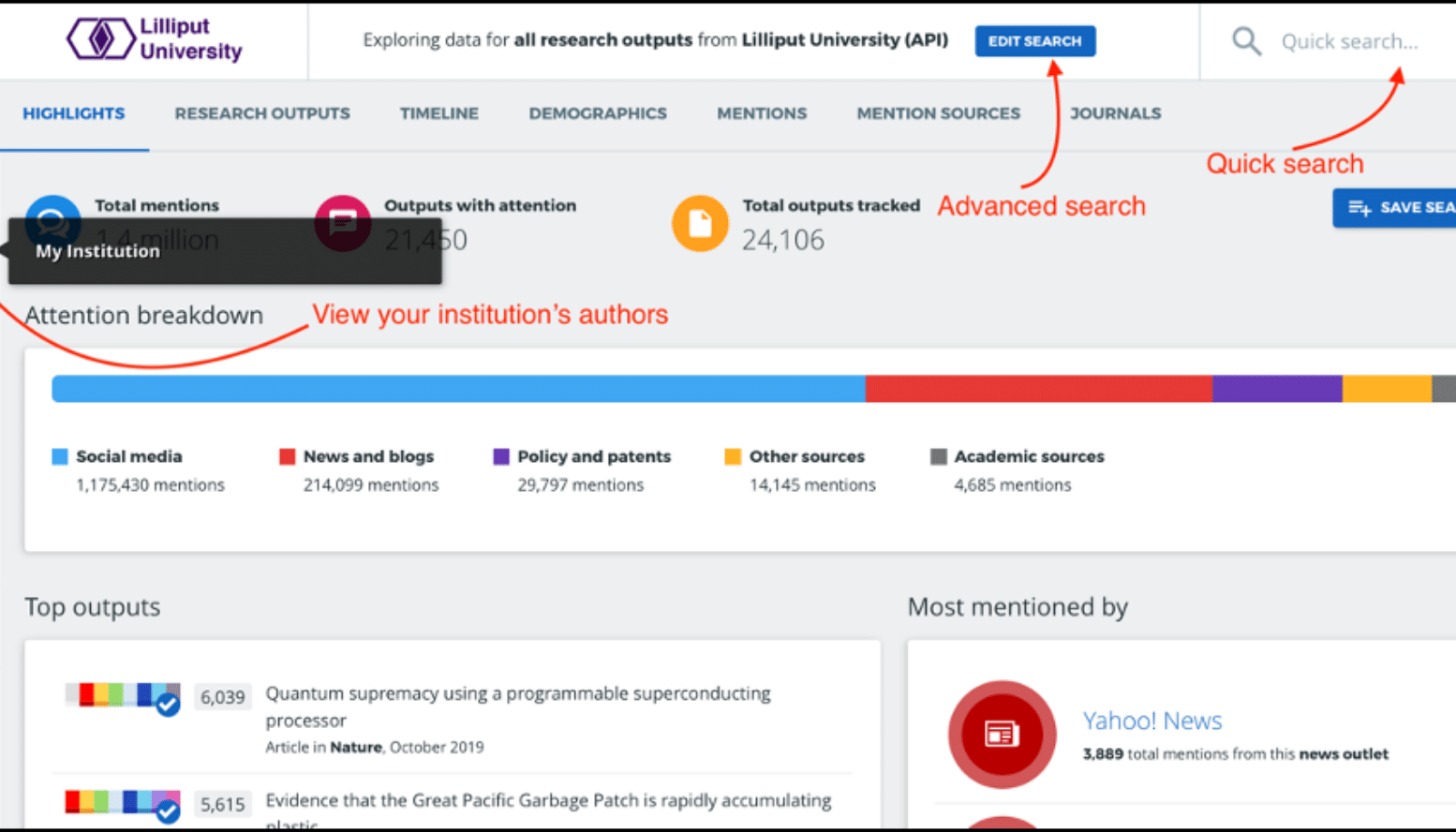Switch to the Highlights tab
1456x832 pixels.
coord(74,113)
